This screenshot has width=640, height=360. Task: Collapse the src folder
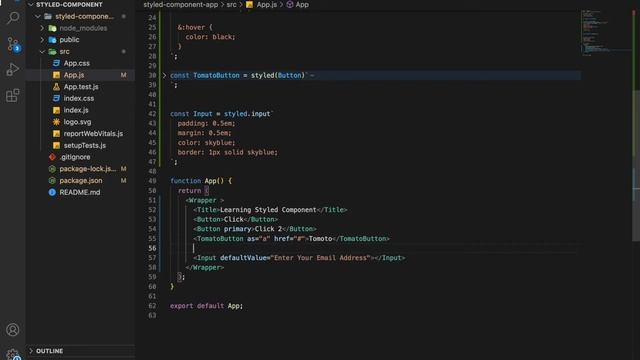(42, 51)
